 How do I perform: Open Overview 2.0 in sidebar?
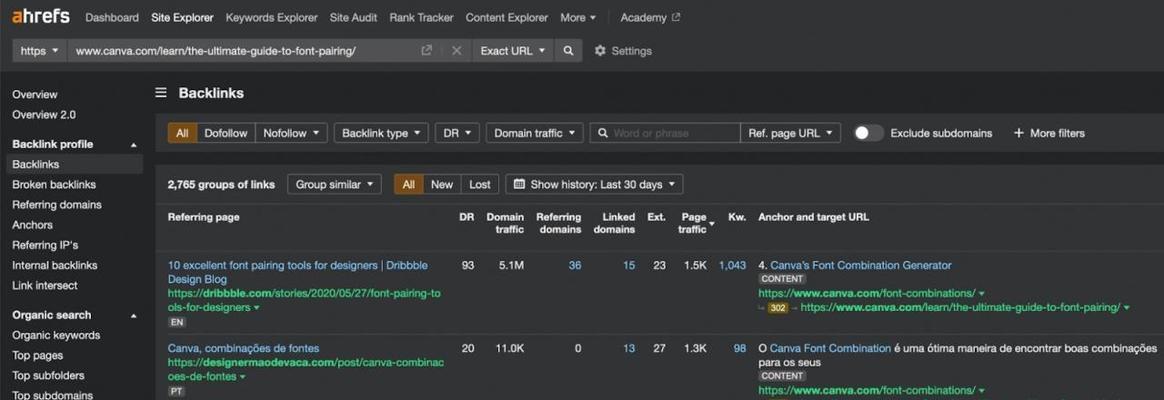44,114
